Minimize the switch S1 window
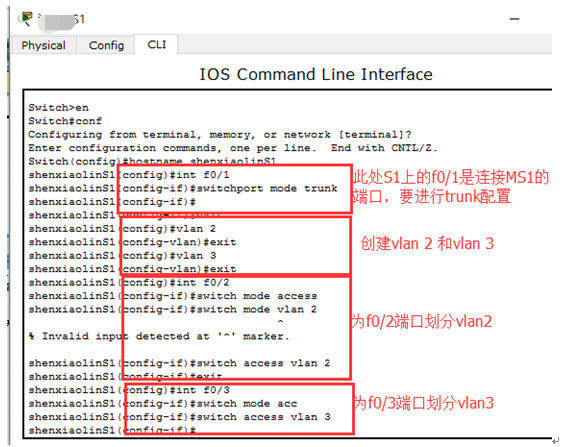This screenshot has height=447, width=563. [515, 19]
